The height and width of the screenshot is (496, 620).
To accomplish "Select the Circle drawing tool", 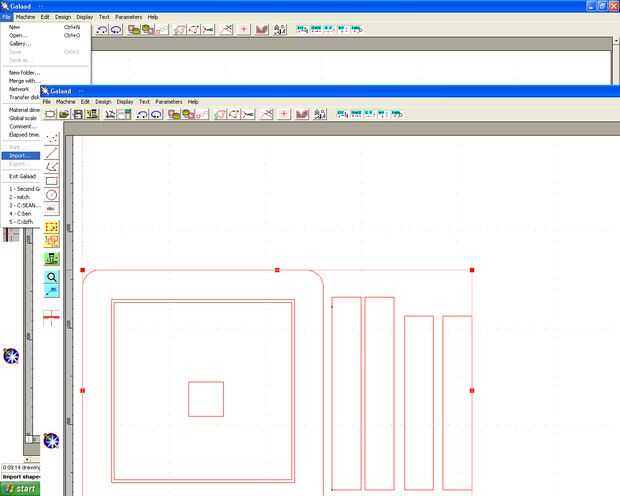I will [52, 195].
